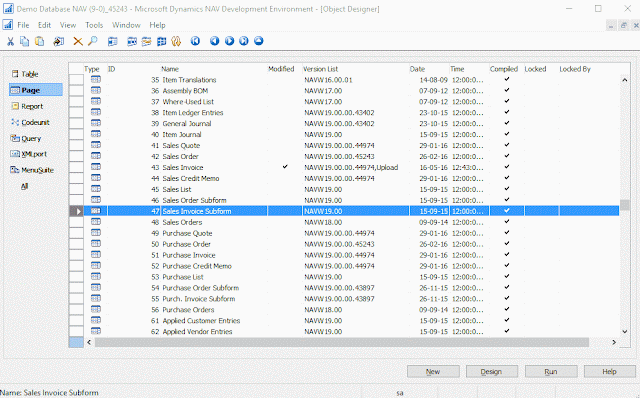This screenshot has width=640, height=398.
Task: Click the Help button at bottom right
Action: pos(610,371)
